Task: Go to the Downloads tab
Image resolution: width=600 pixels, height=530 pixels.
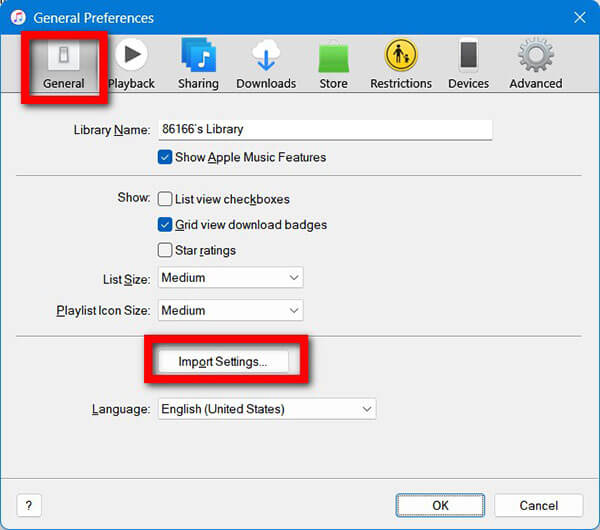Action: (266, 65)
